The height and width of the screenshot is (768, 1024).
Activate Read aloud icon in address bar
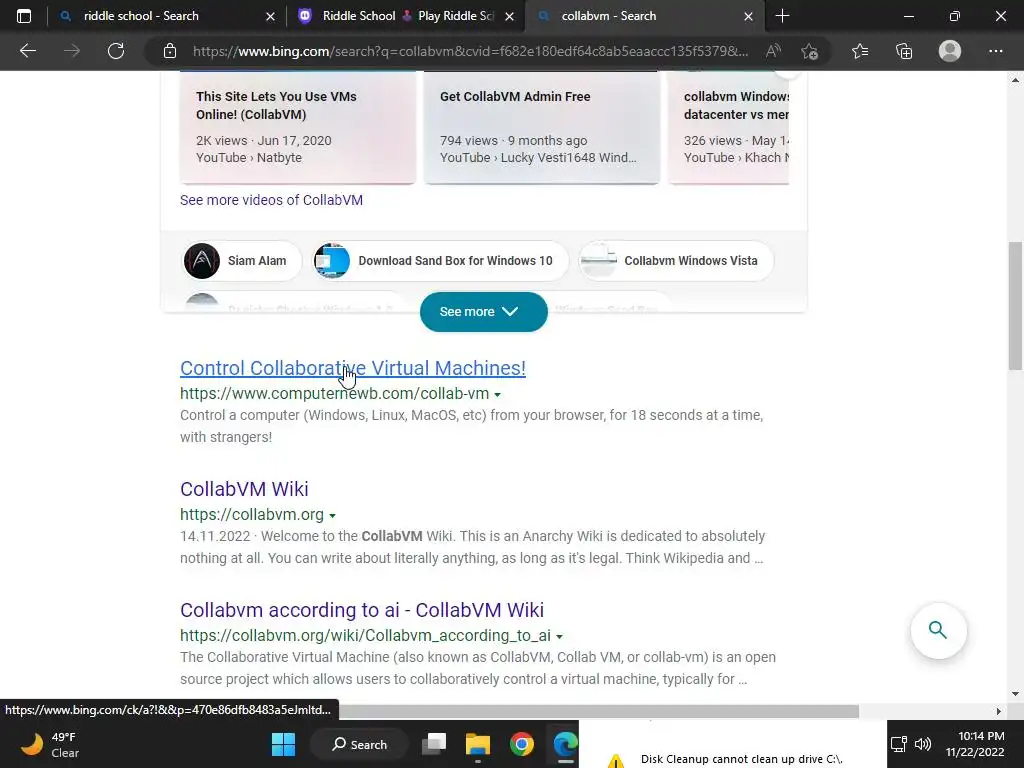[x=773, y=51]
